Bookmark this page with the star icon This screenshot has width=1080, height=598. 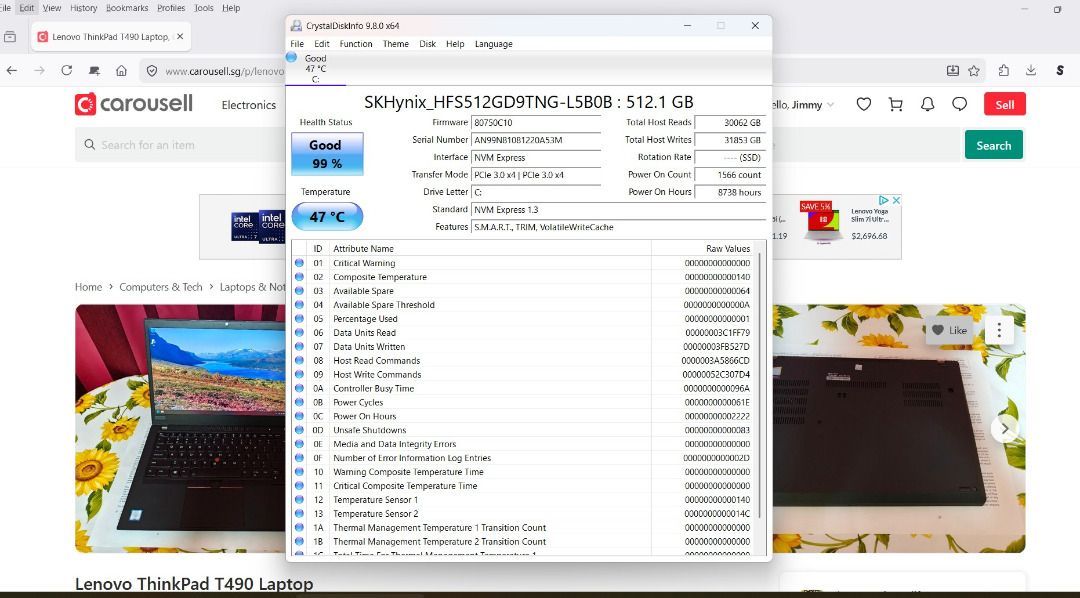pyautogui.click(x=974, y=70)
